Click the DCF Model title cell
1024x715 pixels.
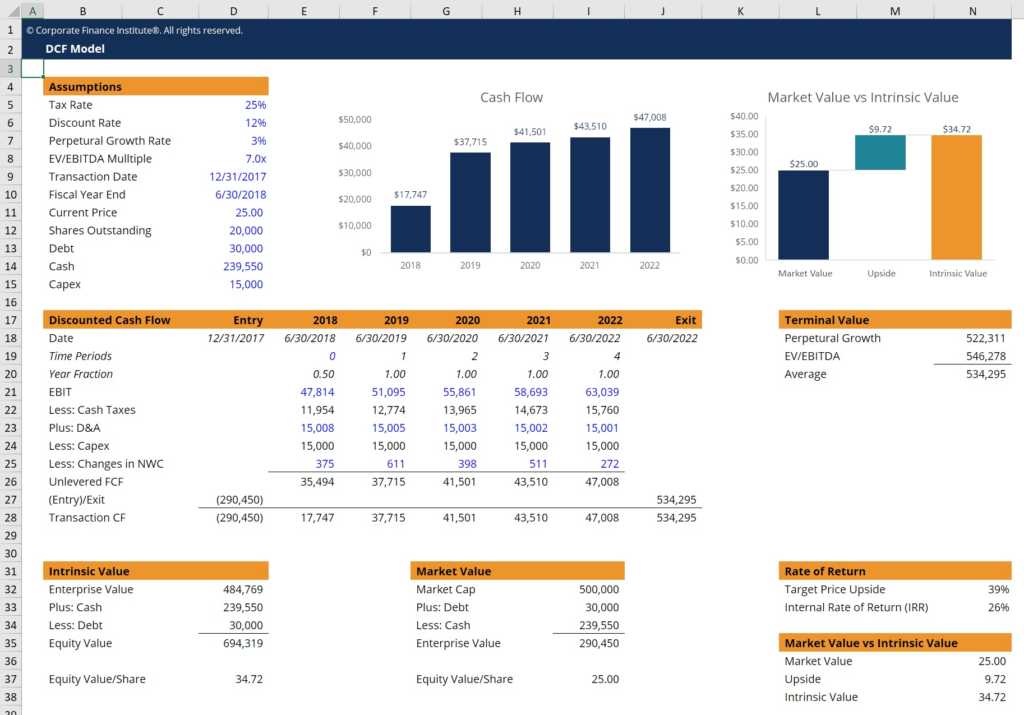tap(76, 48)
